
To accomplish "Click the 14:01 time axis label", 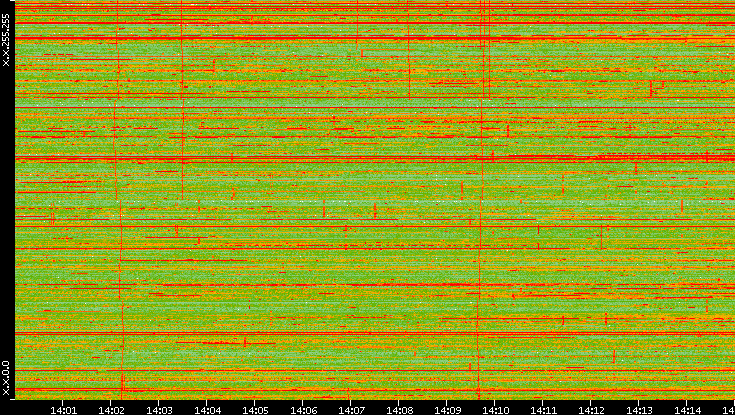I will coord(63,410).
